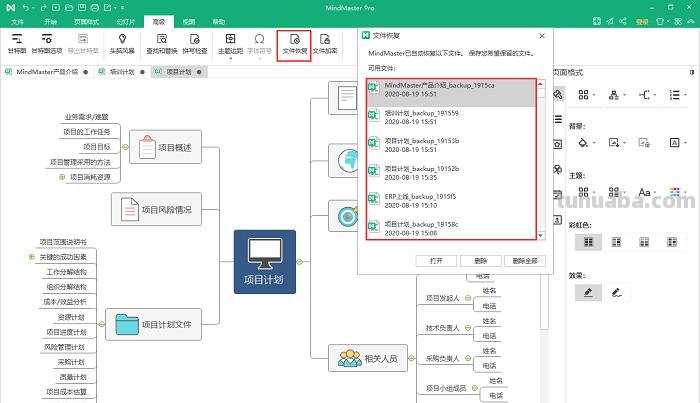This screenshot has height=403, width=700.
Task: Open the connector style dropdown
Action: [x=647, y=94]
